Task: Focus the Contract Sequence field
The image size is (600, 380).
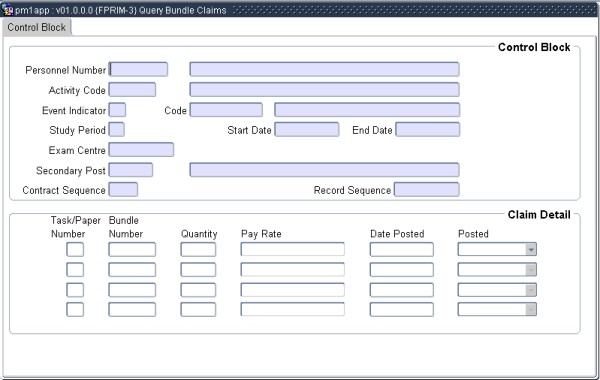Action: tap(123, 189)
